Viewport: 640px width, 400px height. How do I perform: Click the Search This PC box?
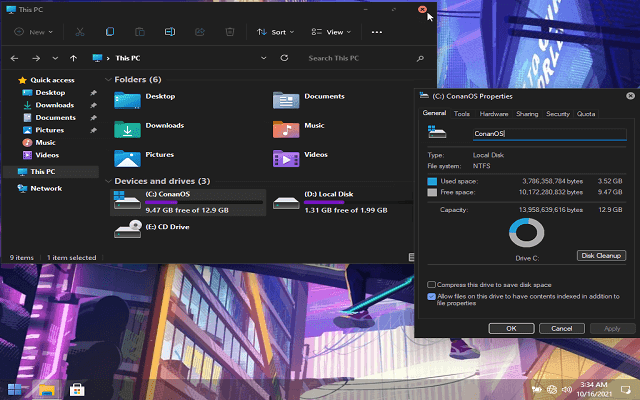tap(365, 58)
